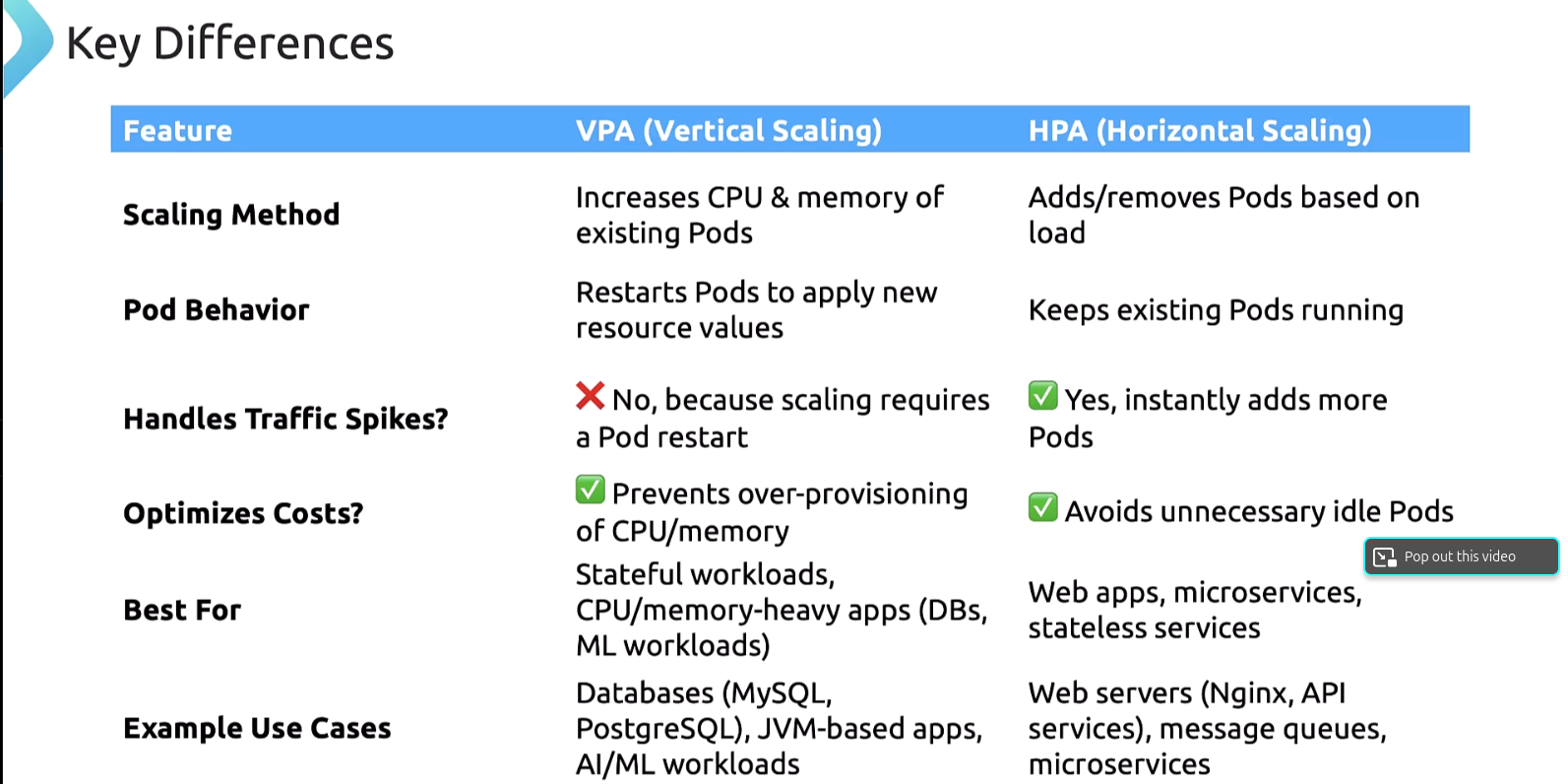Click the "Keeps existing Pods running" cell
1568x784 pixels.
[x=1215, y=310]
